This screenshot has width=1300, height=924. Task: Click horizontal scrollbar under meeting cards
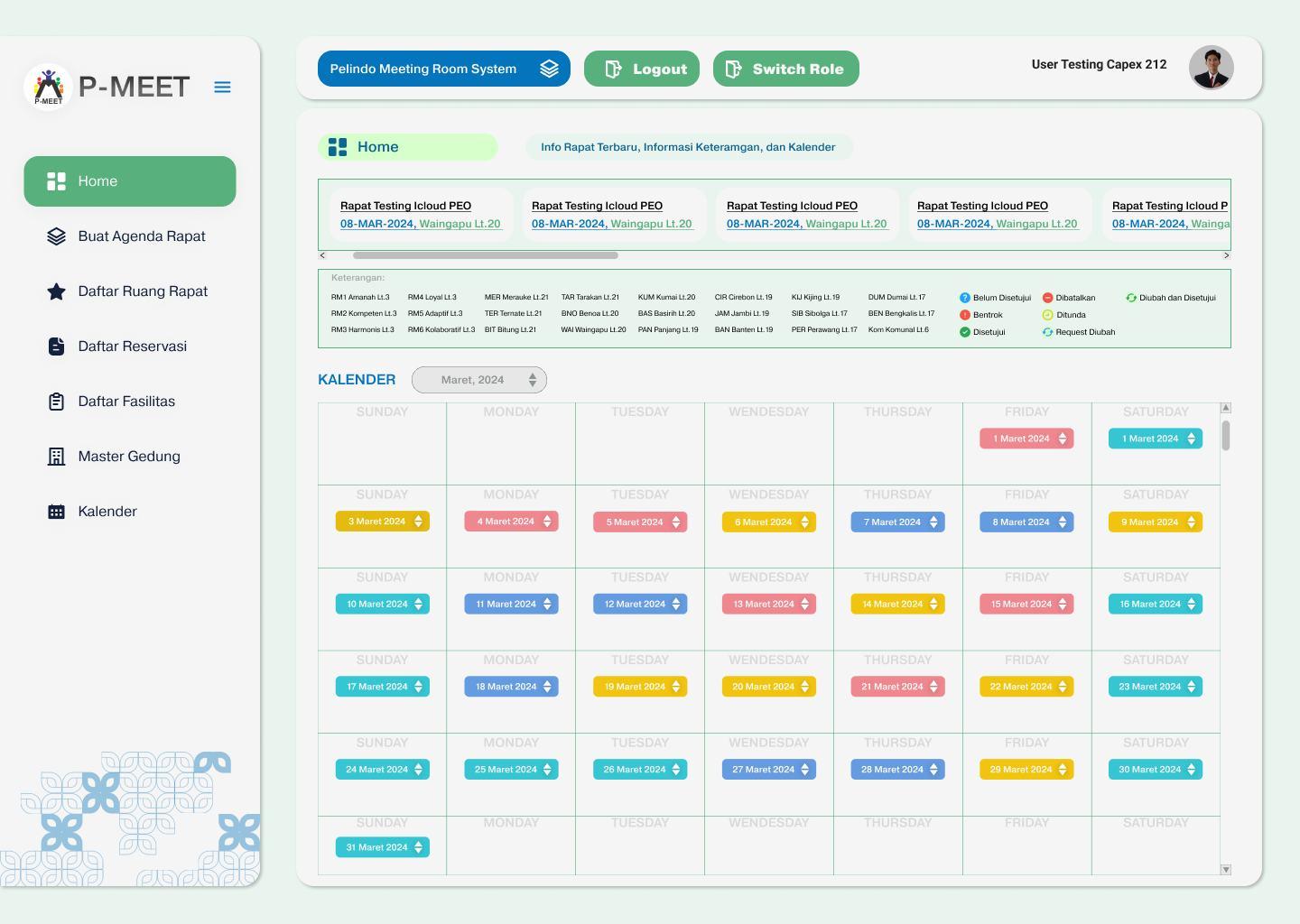coord(486,255)
